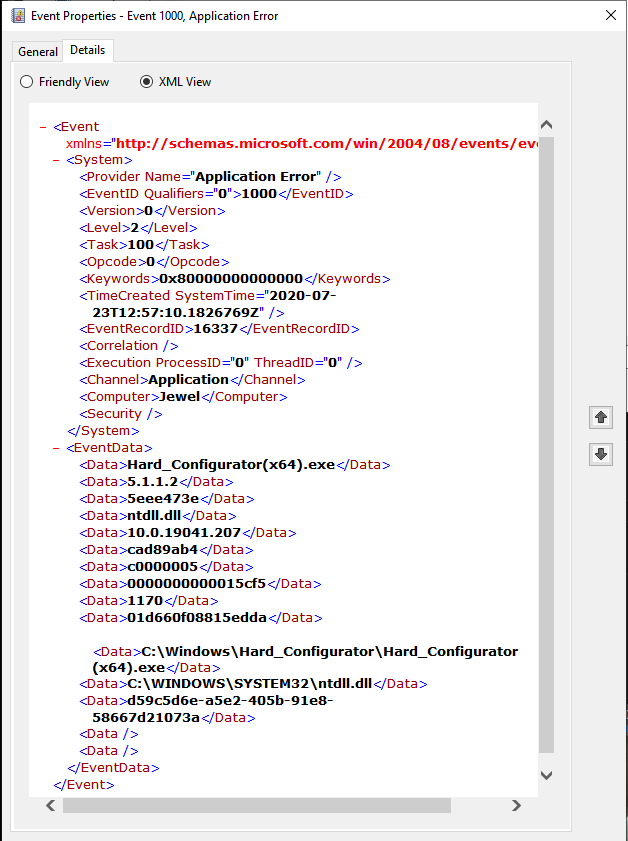Click the Opcode 0 line

pyautogui.click(x=154, y=262)
